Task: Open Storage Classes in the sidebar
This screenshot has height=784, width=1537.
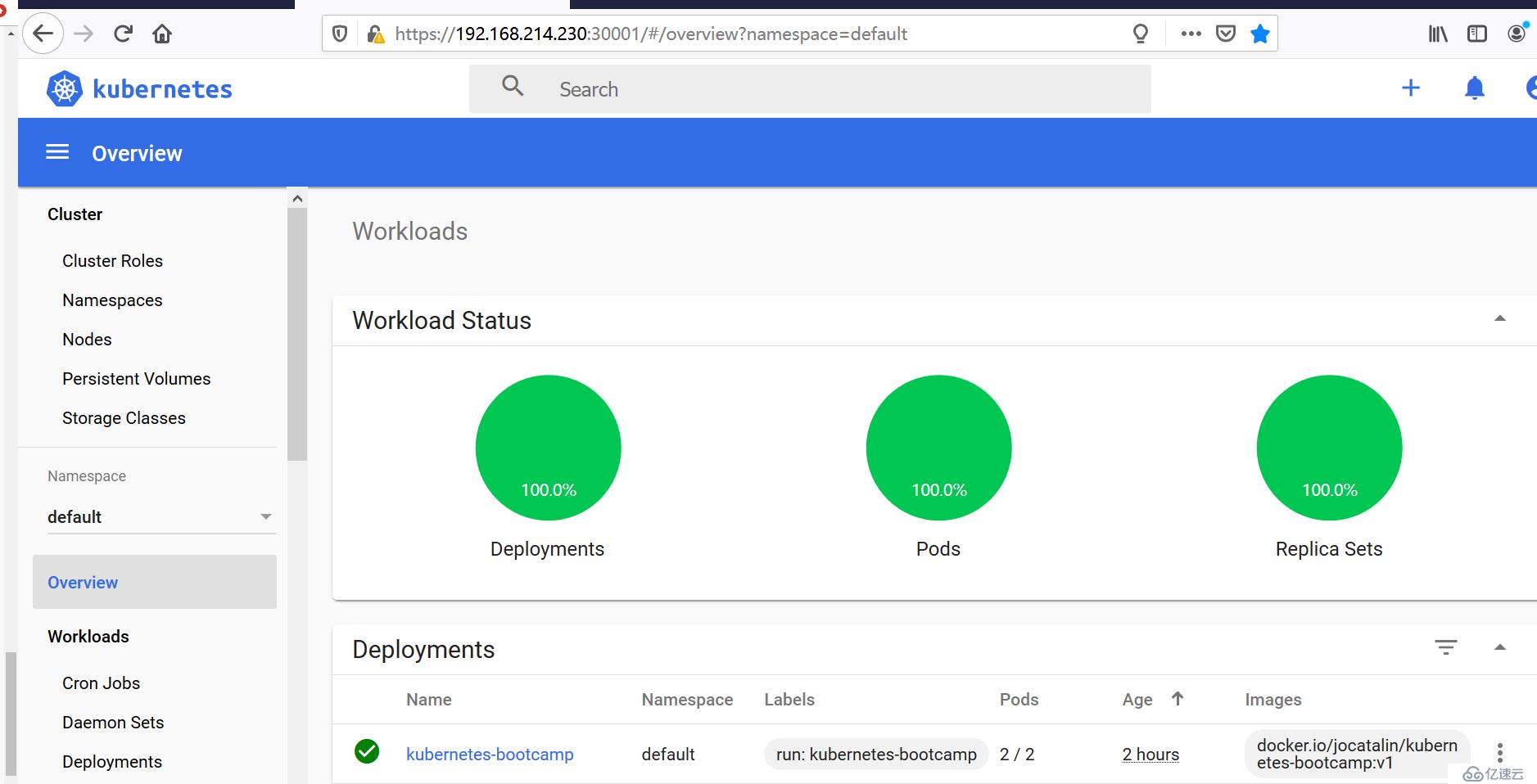Action: pos(124,418)
